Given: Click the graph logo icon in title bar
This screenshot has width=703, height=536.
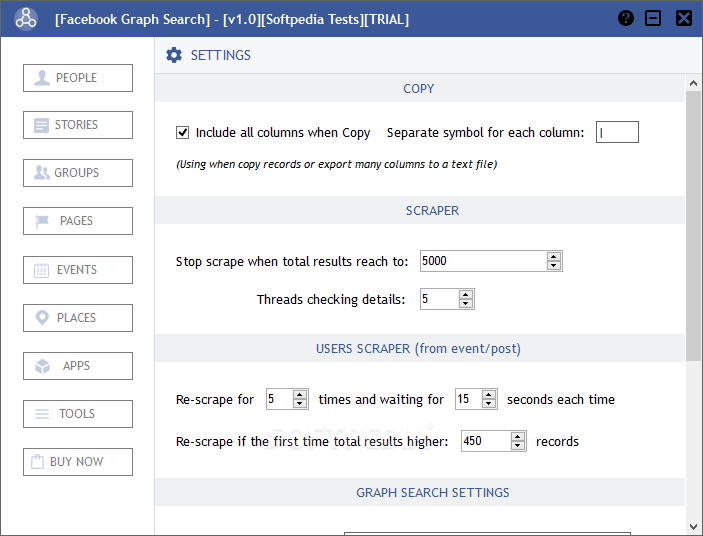Looking at the screenshot, I should [x=26, y=19].
